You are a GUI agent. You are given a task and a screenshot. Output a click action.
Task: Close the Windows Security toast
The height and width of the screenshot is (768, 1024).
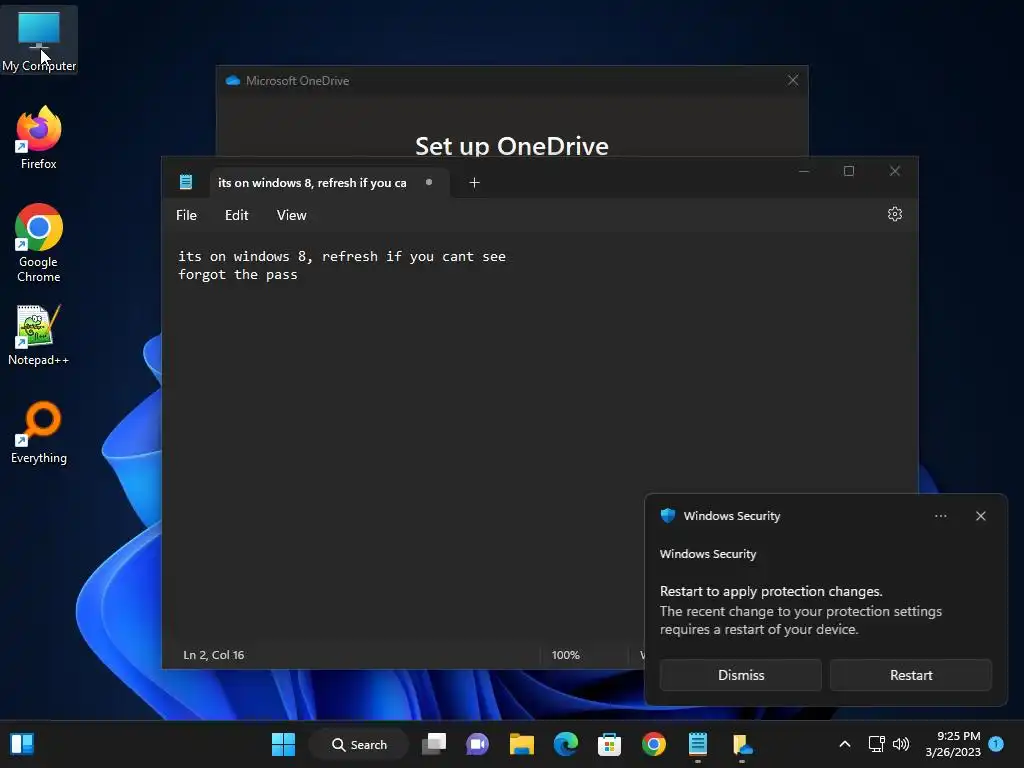(x=980, y=516)
